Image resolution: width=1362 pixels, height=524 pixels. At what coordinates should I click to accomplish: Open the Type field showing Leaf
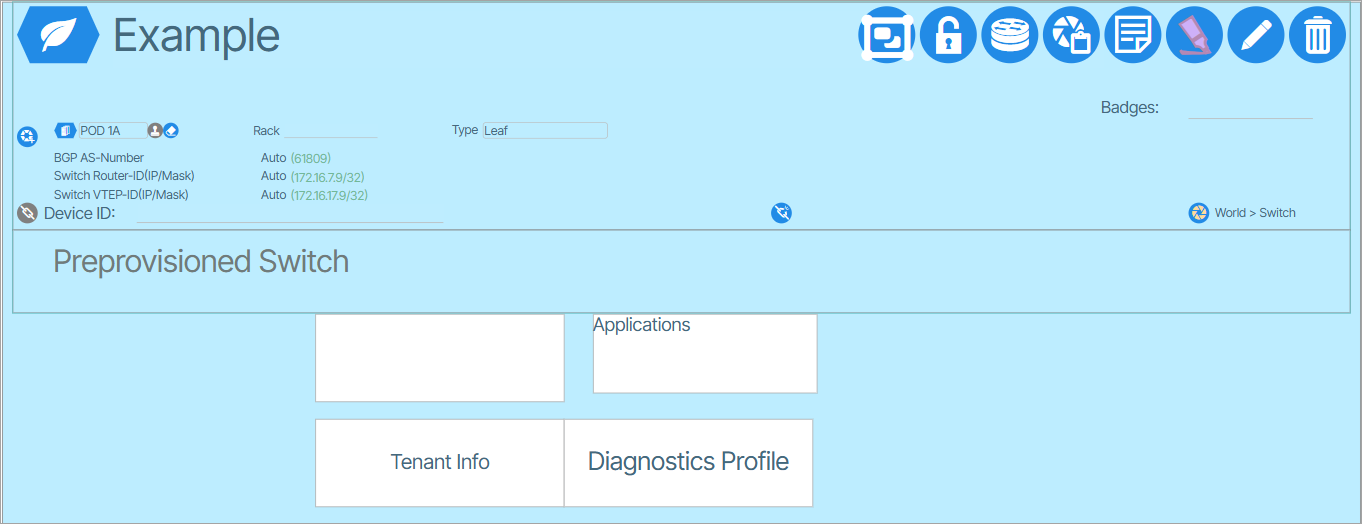[x=544, y=131]
